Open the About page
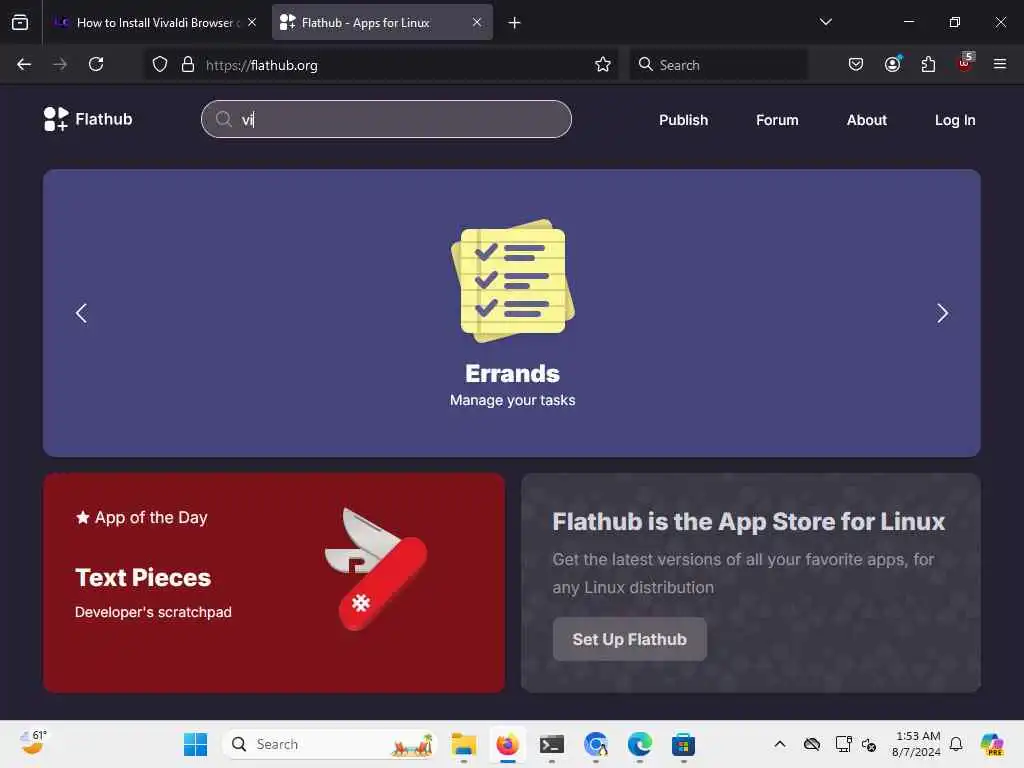This screenshot has width=1024, height=768. 867,120
